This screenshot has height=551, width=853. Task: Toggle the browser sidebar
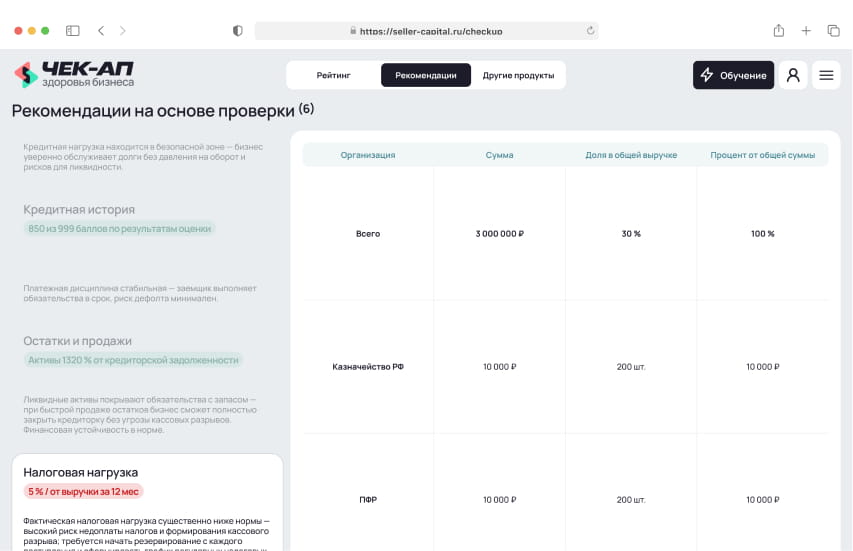pos(72,31)
